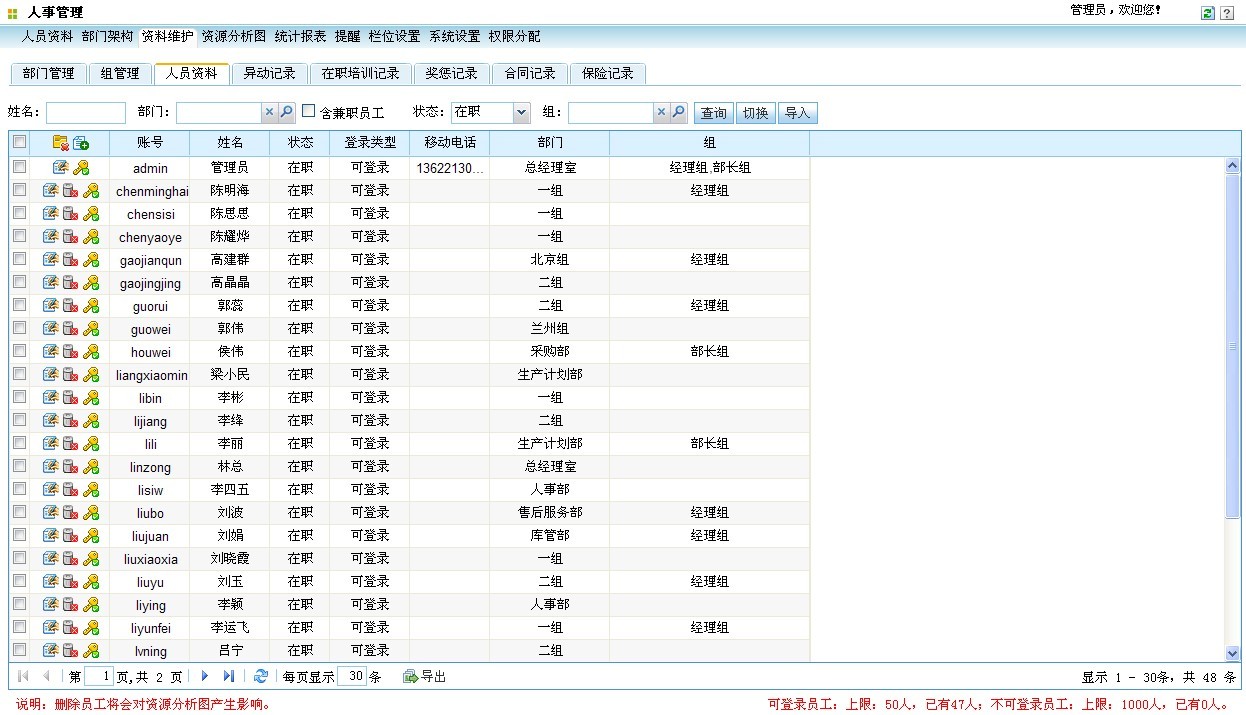Click the batch delete icon in table header
This screenshot has height=715, width=1246.
click(x=60, y=143)
